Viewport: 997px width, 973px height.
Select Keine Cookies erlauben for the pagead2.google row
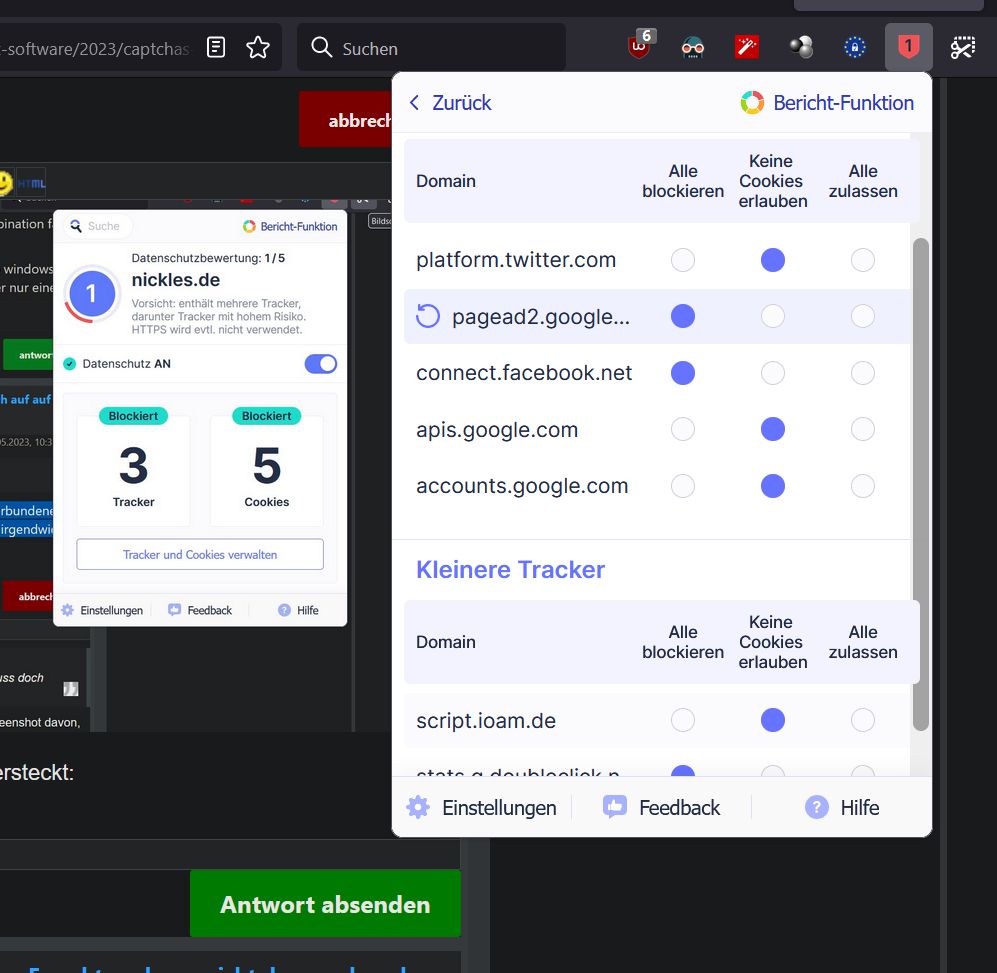773,316
